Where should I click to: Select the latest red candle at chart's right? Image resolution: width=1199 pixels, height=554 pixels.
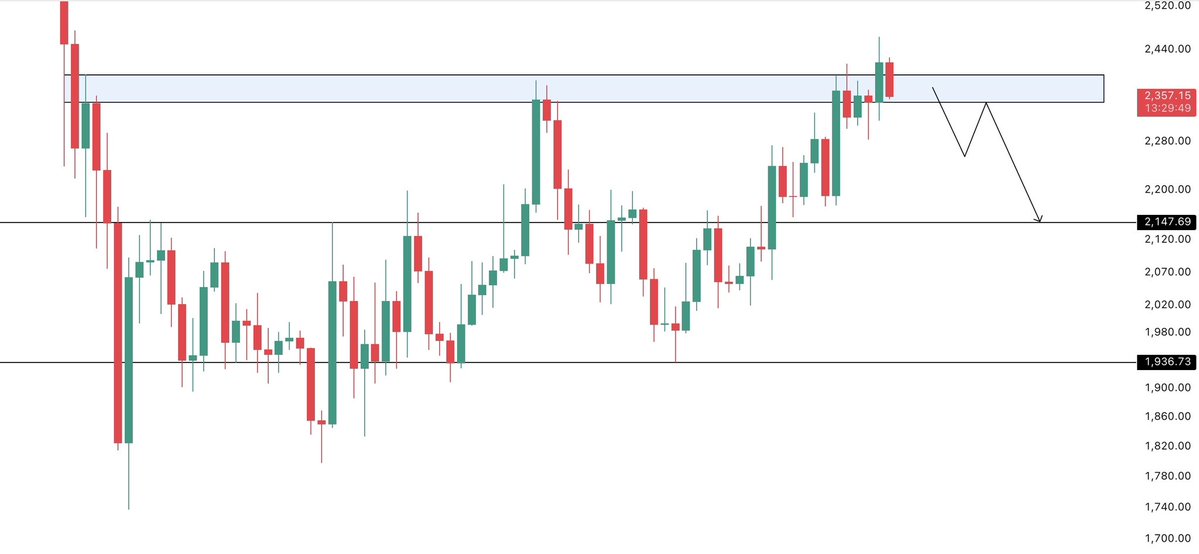tap(889, 79)
